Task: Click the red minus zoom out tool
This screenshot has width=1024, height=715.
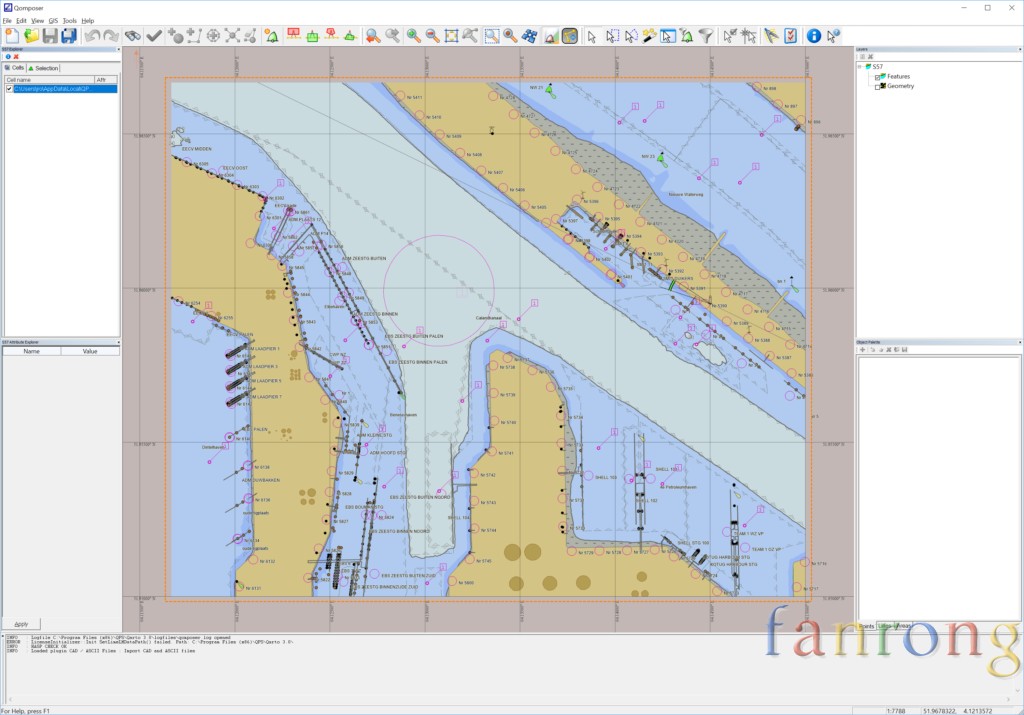Action: (432, 36)
